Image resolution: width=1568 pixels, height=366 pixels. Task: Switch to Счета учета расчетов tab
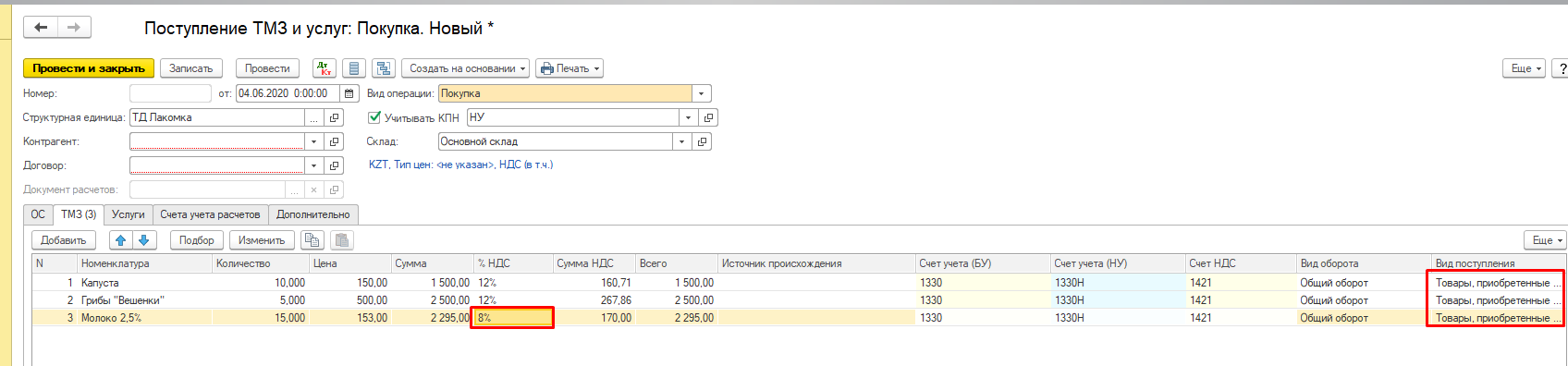pyautogui.click(x=210, y=214)
